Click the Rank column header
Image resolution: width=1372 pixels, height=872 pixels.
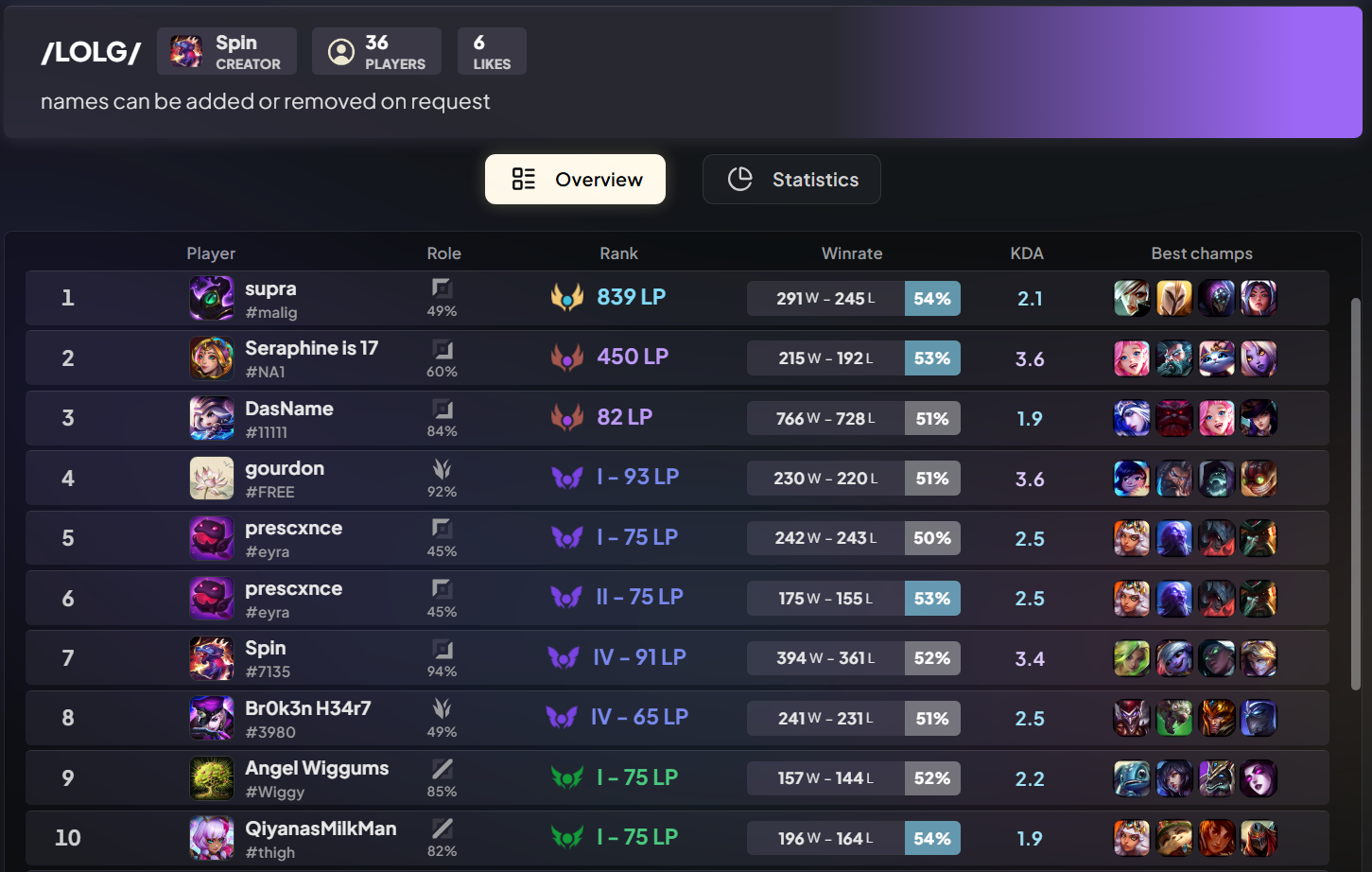(618, 253)
